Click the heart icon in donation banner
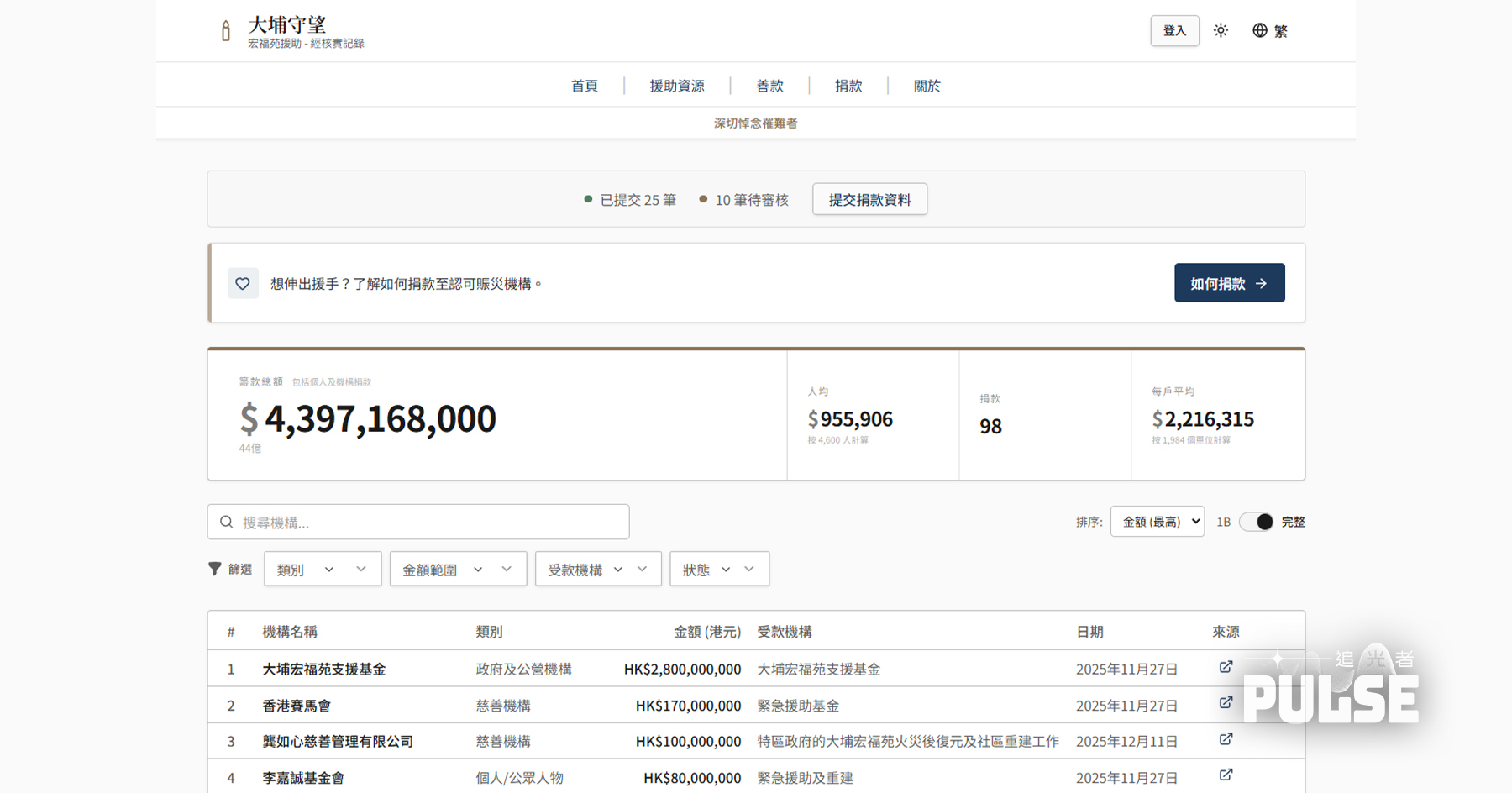1512x793 pixels. [243, 284]
